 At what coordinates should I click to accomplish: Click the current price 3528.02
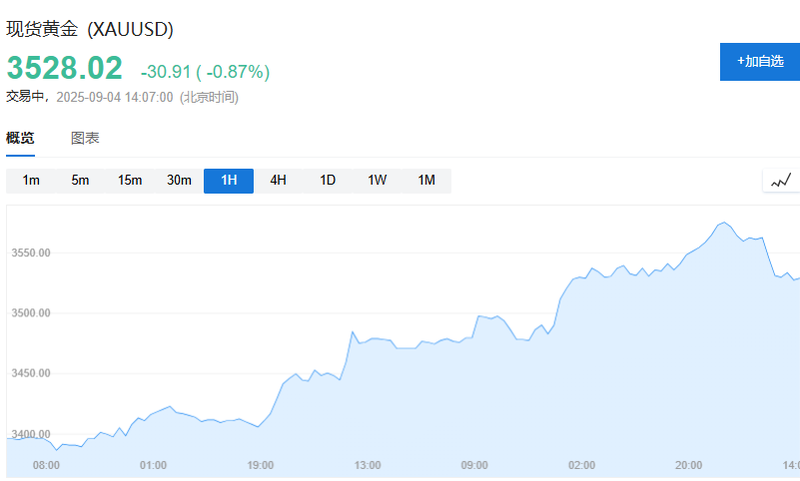tap(65, 68)
